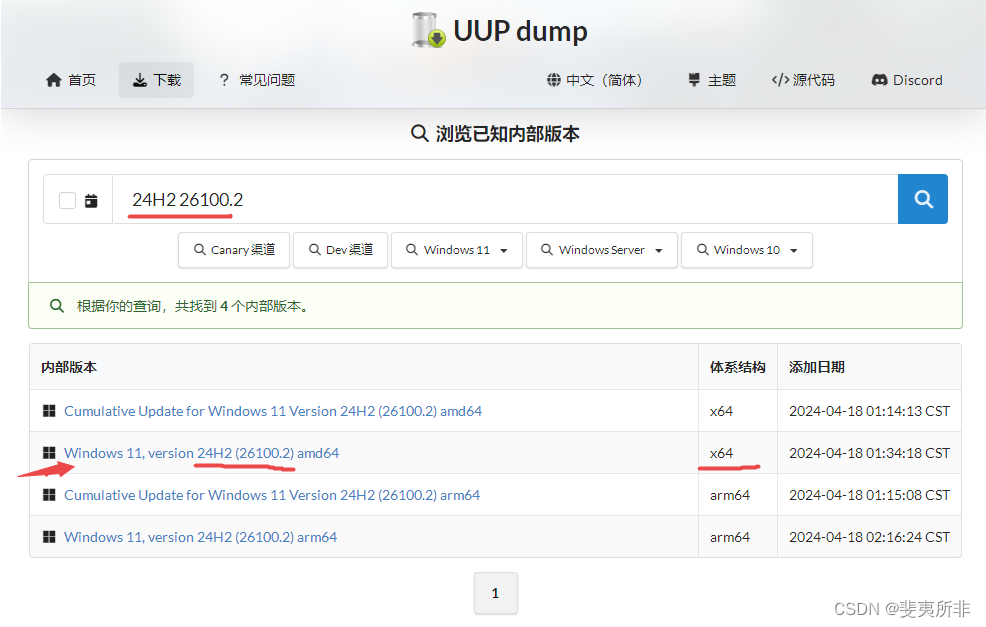Viewport: 986px width, 627px height.
Task: Expand the Windows Server dropdown arrow
Action: click(658, 250)
